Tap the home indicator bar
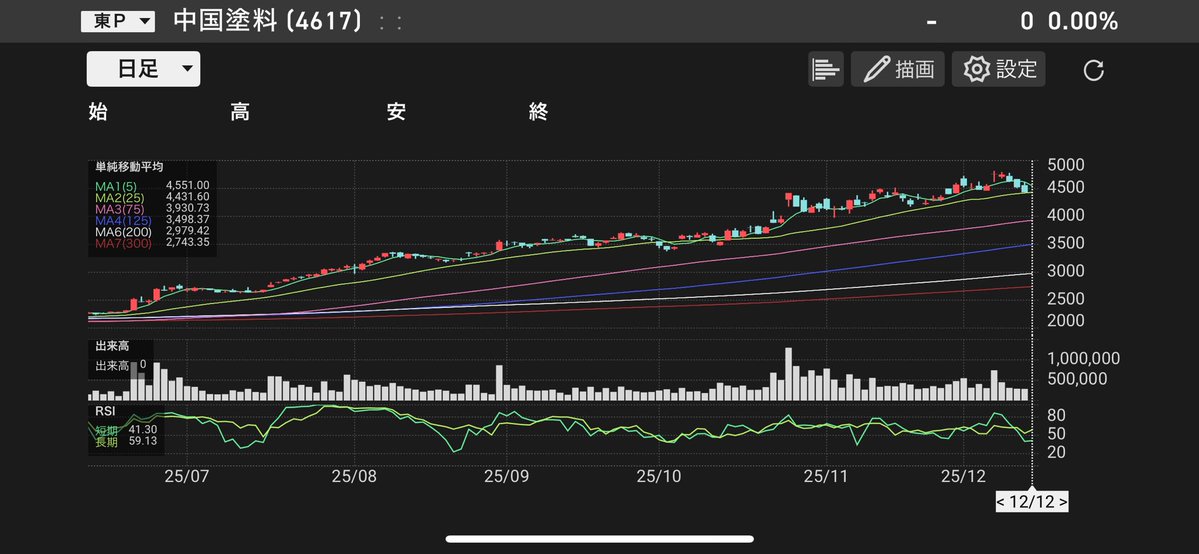The image size is (1199, 554). tap(600, 539)
